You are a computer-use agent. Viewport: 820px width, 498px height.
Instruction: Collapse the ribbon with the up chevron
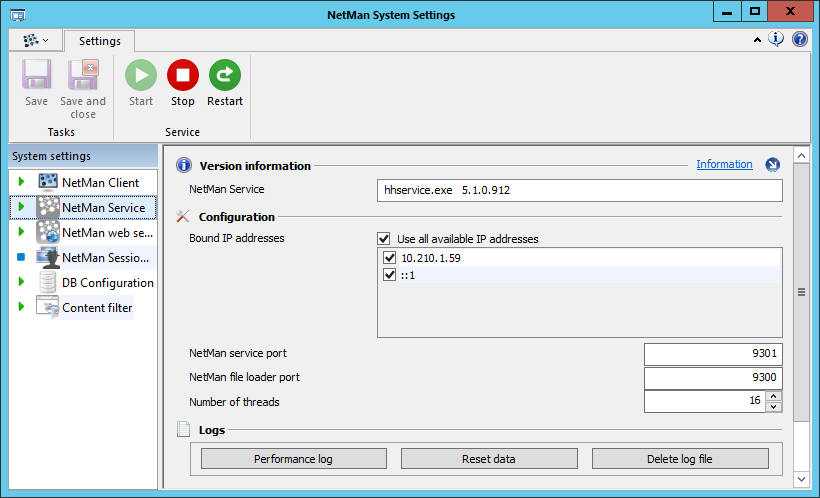point(757,41)
